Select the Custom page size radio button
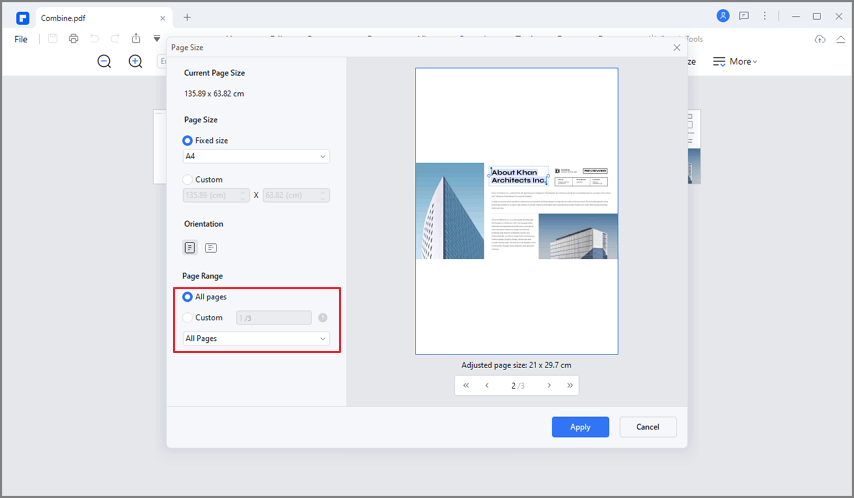854x498 pixels. point(187,179)
